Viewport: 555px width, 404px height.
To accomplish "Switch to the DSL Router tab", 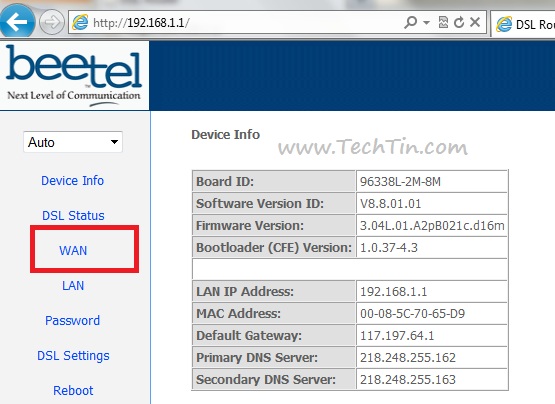I will pyautogui.click(x=523, y=24).
